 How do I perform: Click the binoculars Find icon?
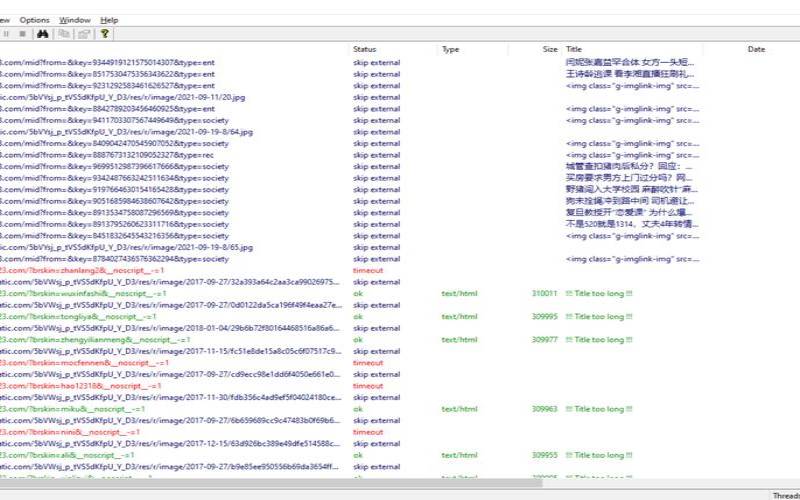[42, 34]
